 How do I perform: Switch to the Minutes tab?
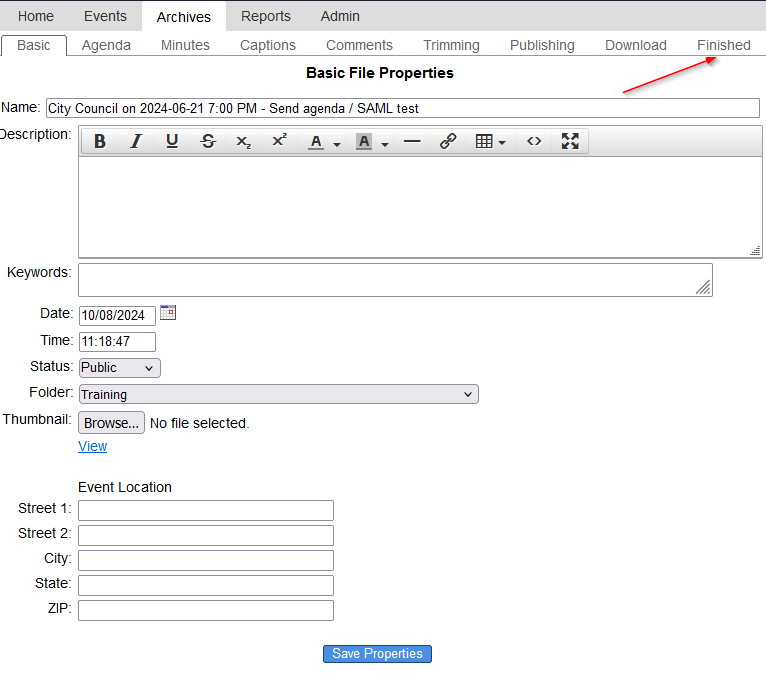click(185, 45)
